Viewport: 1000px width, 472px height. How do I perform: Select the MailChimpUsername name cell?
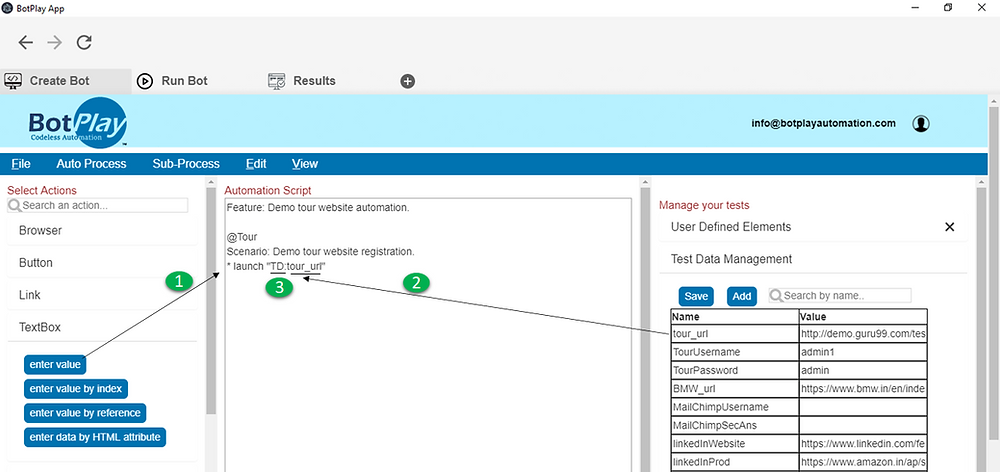(735, 406)
